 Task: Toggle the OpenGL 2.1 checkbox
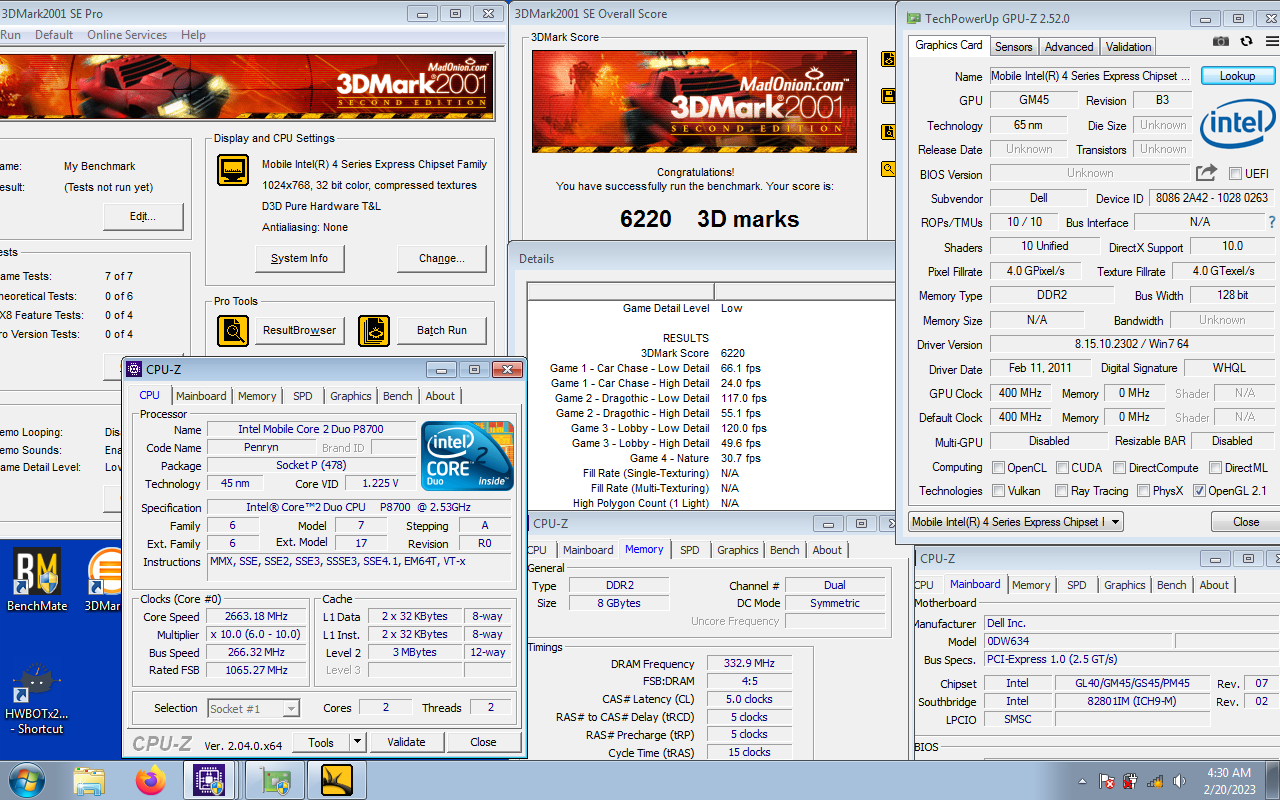[1199, 491]
